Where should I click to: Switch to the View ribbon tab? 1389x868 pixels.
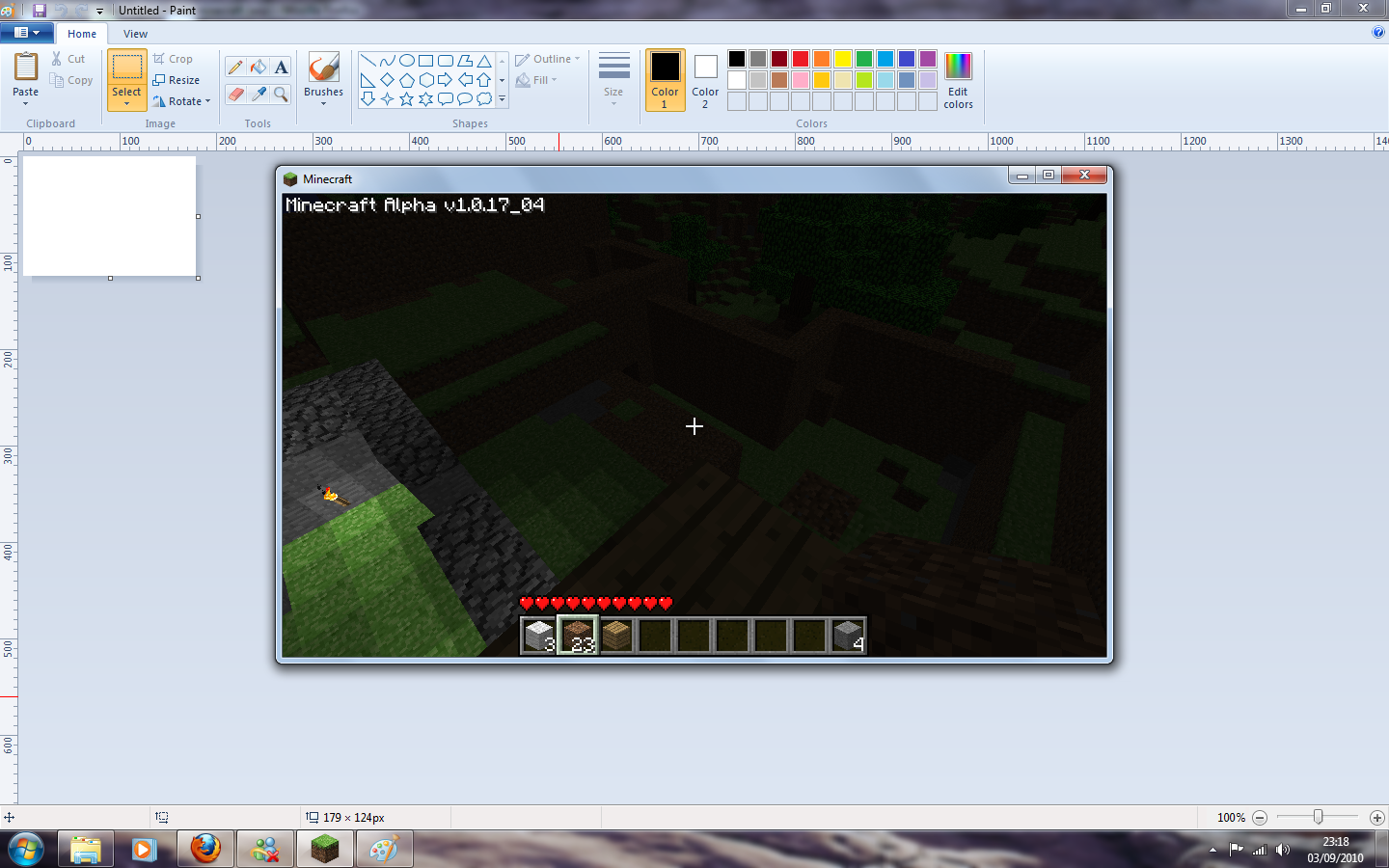tap(135, 34)
